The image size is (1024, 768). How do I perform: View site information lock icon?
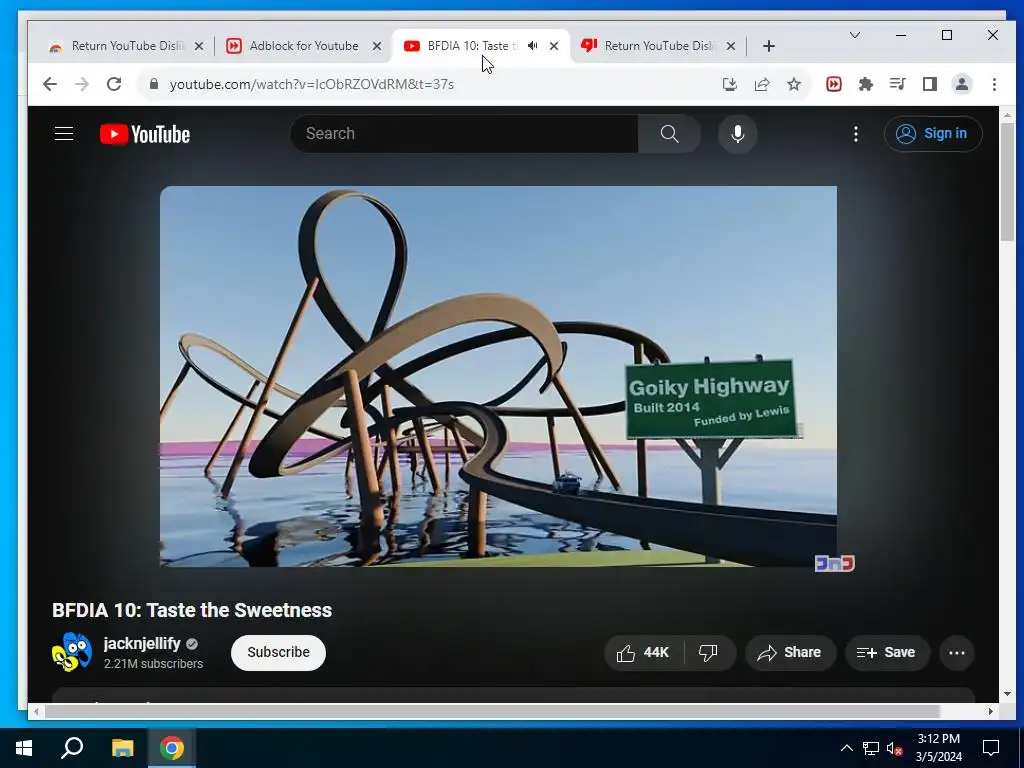[x=153, y=84]
